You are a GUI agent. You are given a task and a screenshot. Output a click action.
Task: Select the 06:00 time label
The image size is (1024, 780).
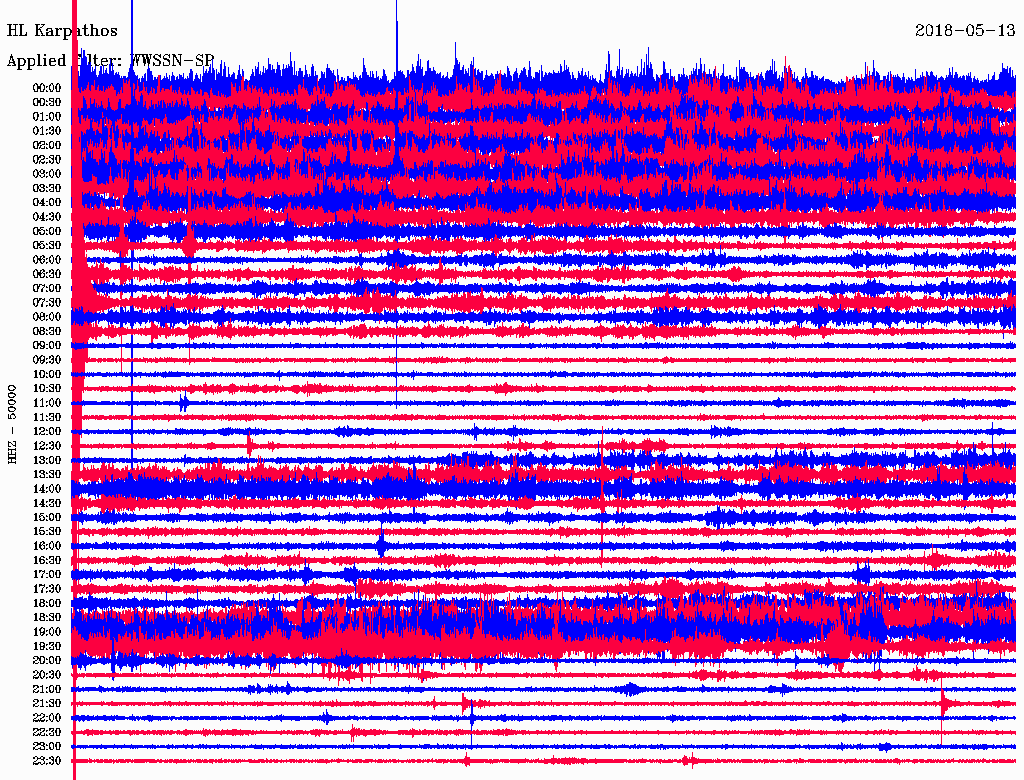coord(46,260)
